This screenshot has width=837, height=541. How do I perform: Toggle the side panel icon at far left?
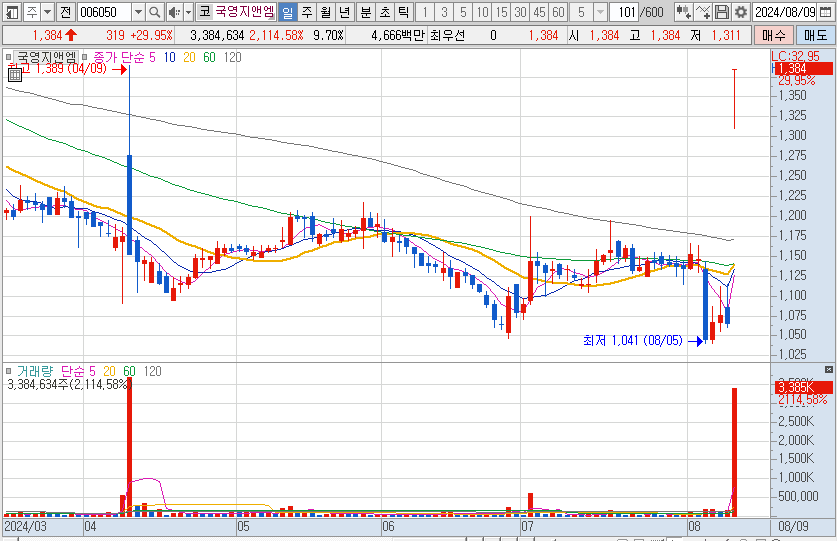pos(12,12)
